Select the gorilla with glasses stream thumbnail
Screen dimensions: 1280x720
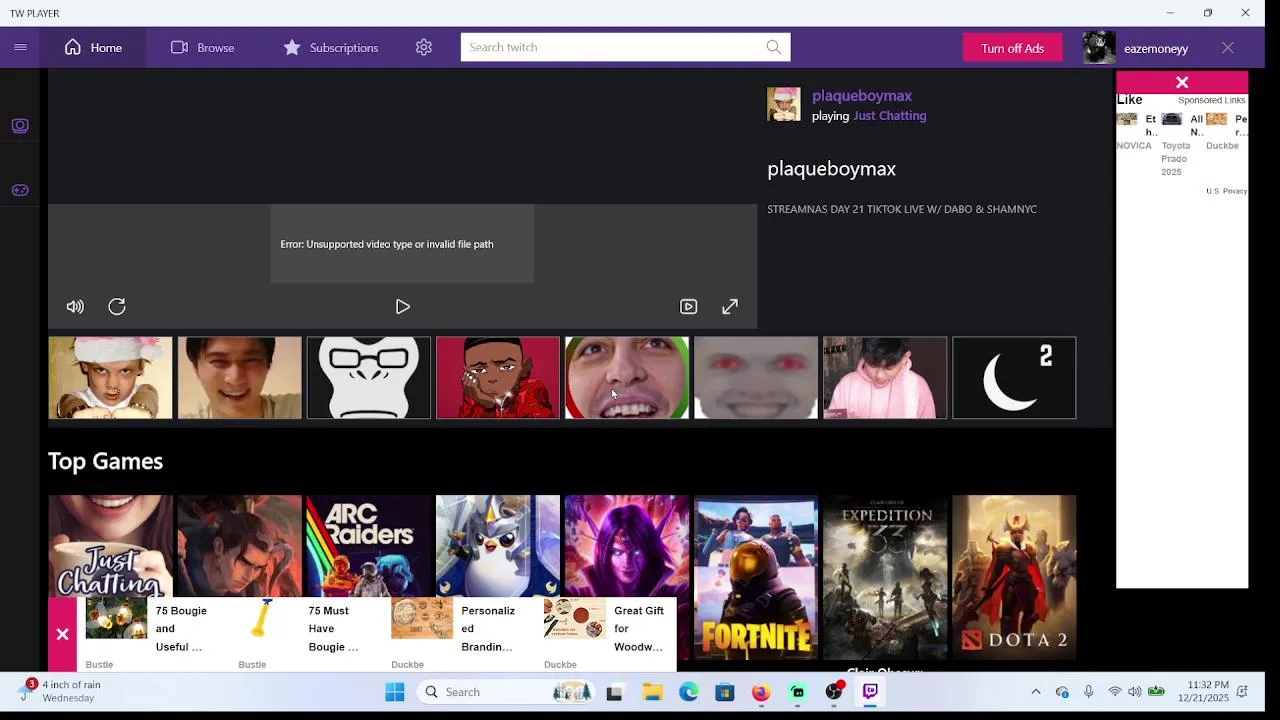pyautogui.click(x=368, y=378)
